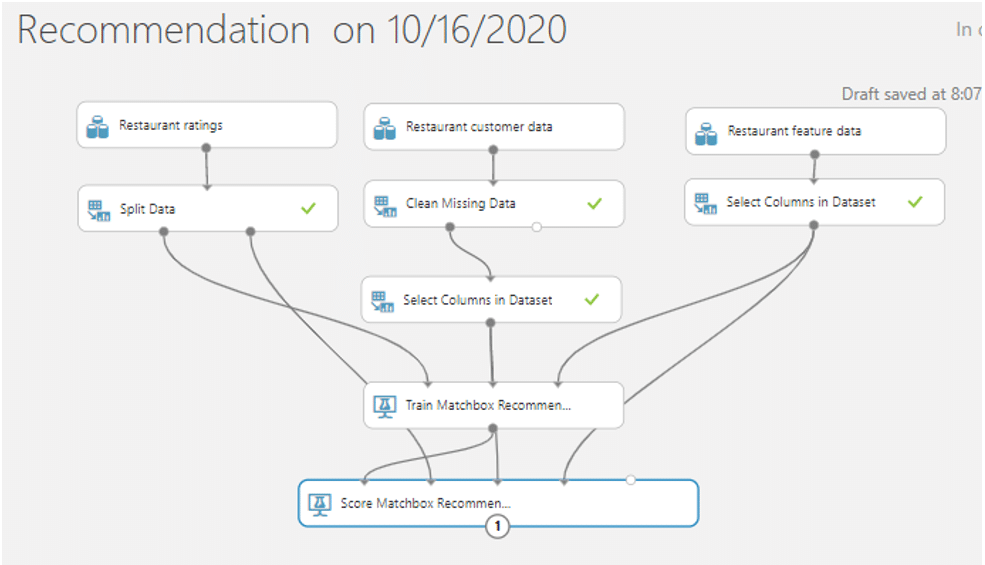Click the green checkmark on Clean Missing Data
The image size is (985, 565).
(x=594, y=203)
